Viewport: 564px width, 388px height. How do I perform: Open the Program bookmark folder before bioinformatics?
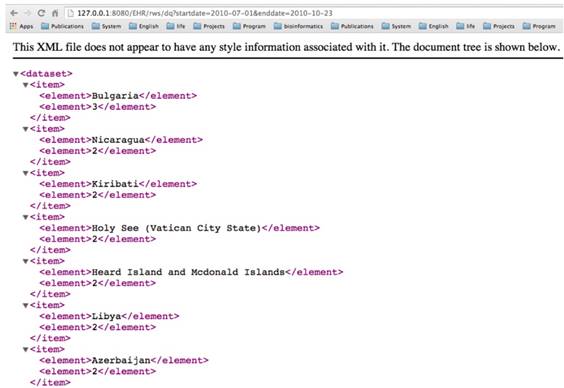tap(249, 26)
